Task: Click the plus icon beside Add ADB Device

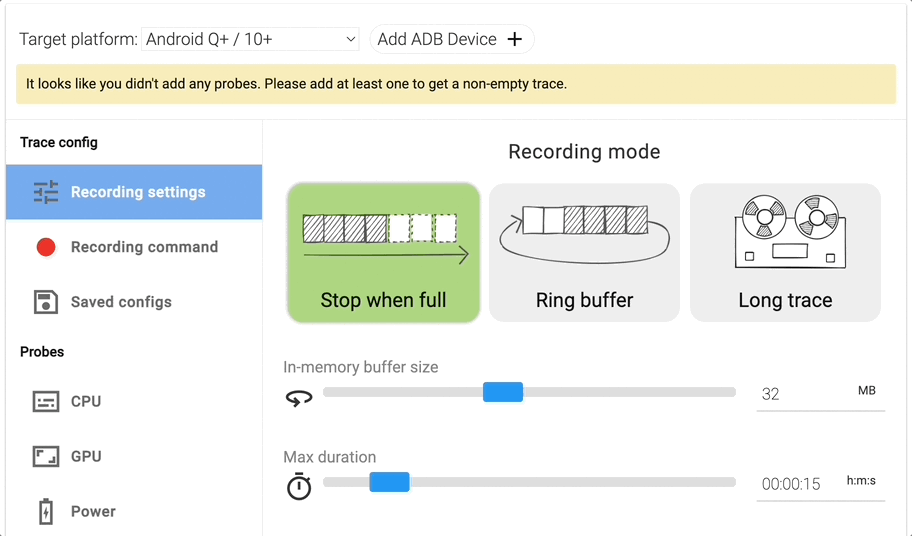Action: pos(515,39)
